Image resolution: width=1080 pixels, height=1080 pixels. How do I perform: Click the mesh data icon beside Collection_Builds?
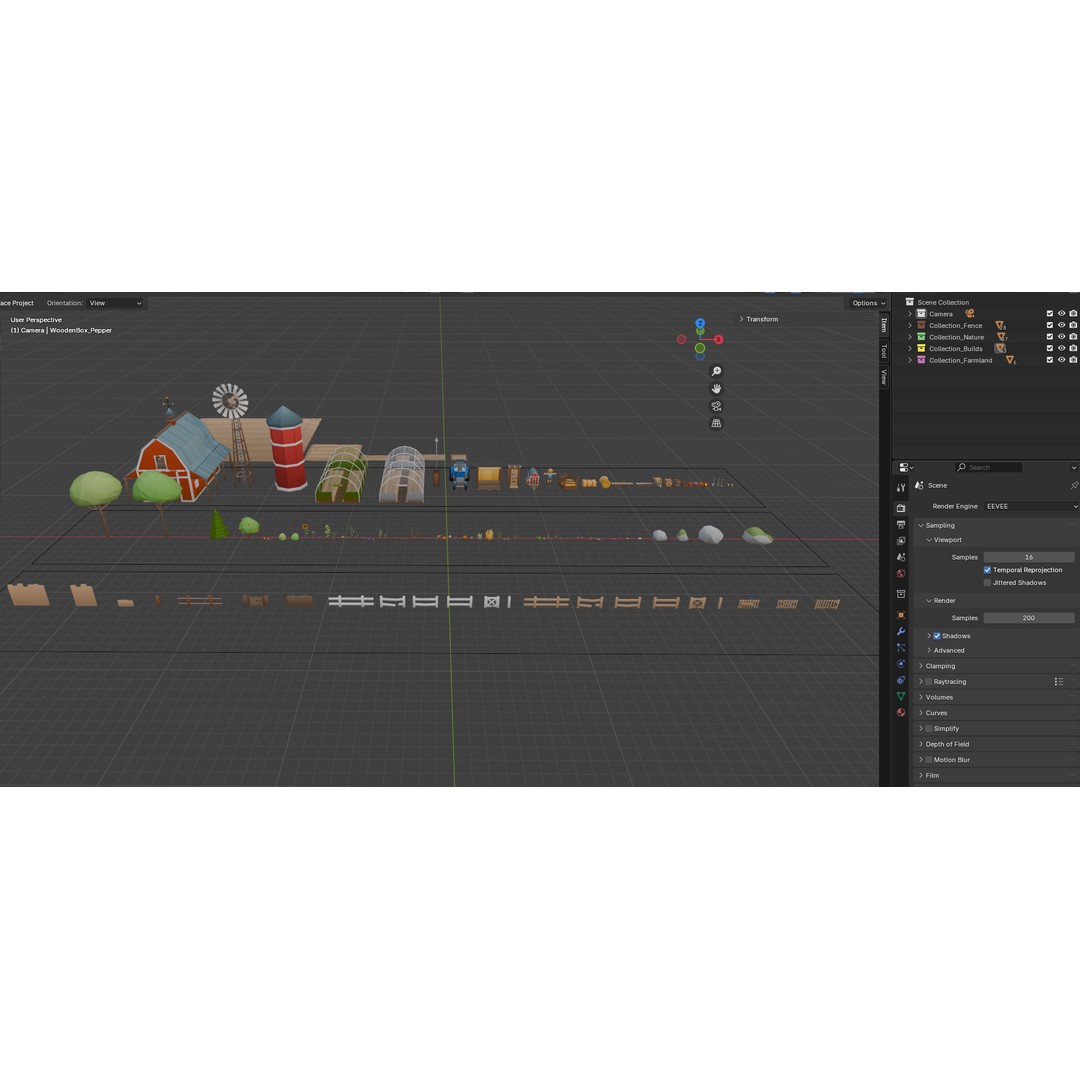click(999, 349)
